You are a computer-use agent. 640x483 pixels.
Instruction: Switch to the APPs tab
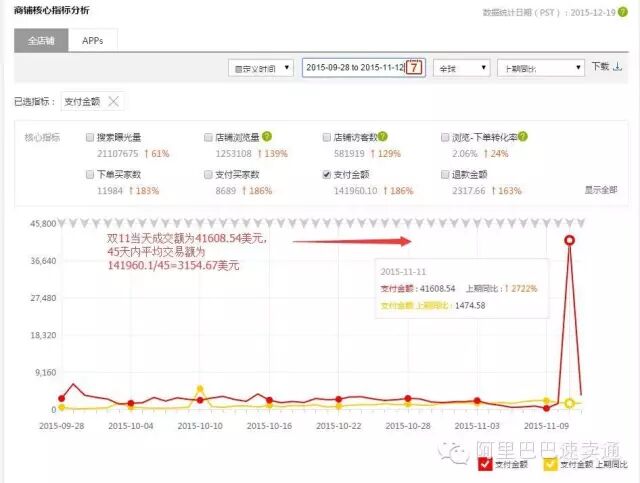pos(93,40)
